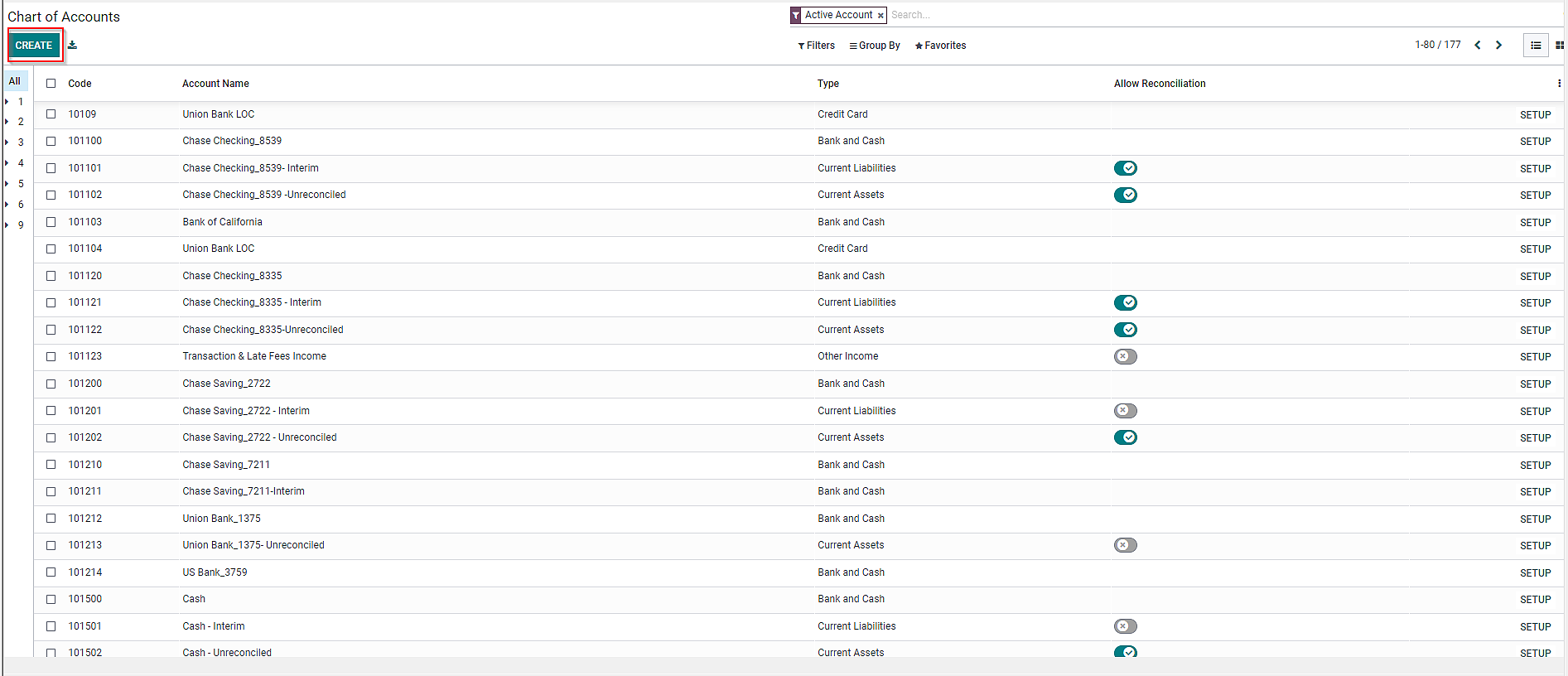This screenshot has height=676, width=1568.
Task: Expand account group 4
Action: coord(7,163)
